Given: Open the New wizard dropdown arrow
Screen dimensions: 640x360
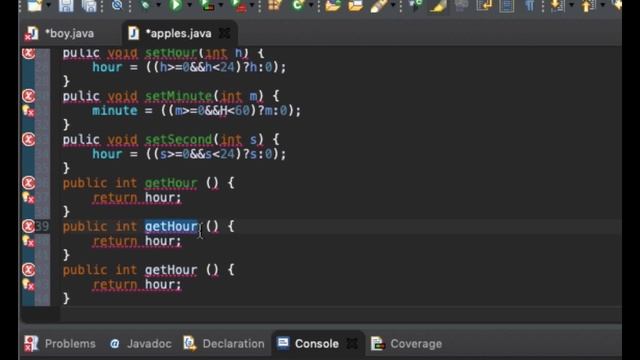Looking at the screenshot, I should (49, 5).
